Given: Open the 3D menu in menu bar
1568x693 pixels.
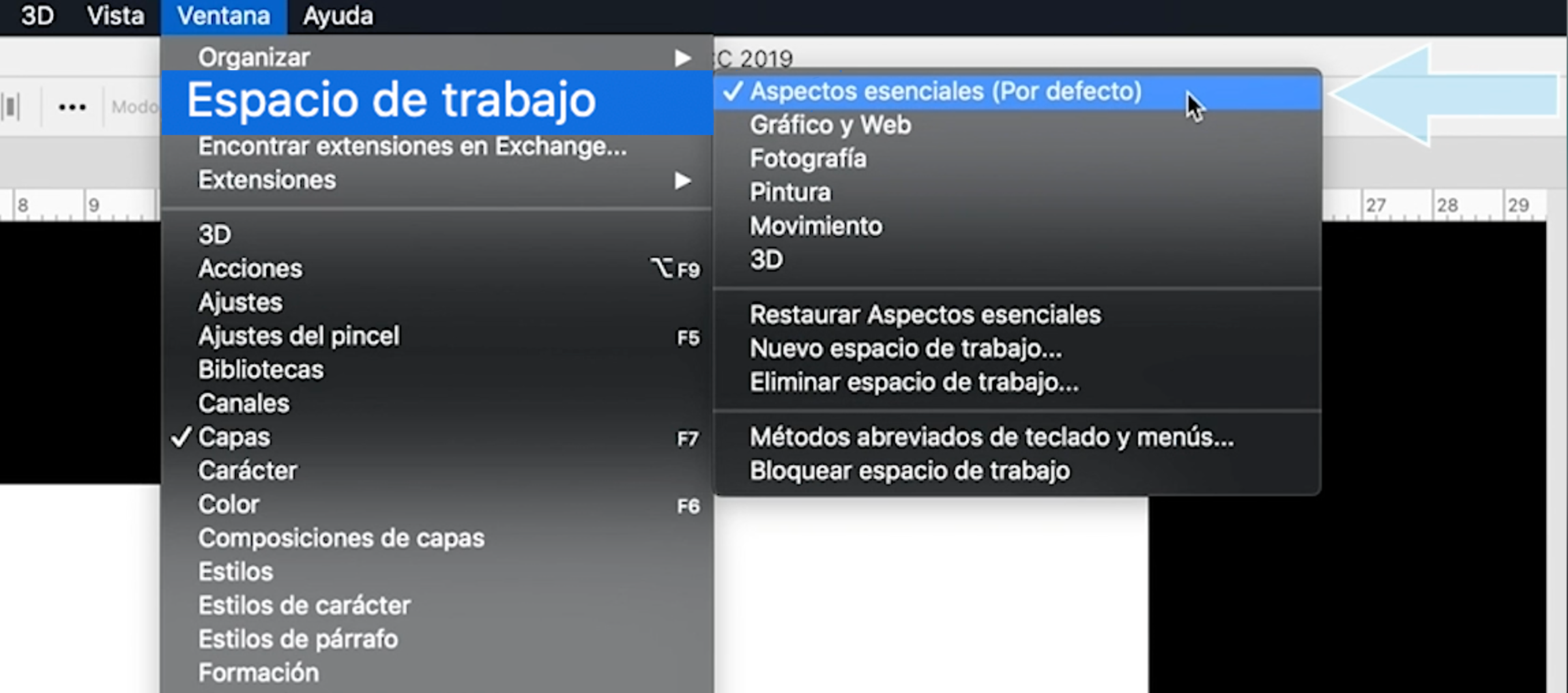Looking at the screenshot, I should (x=37, y=16).
